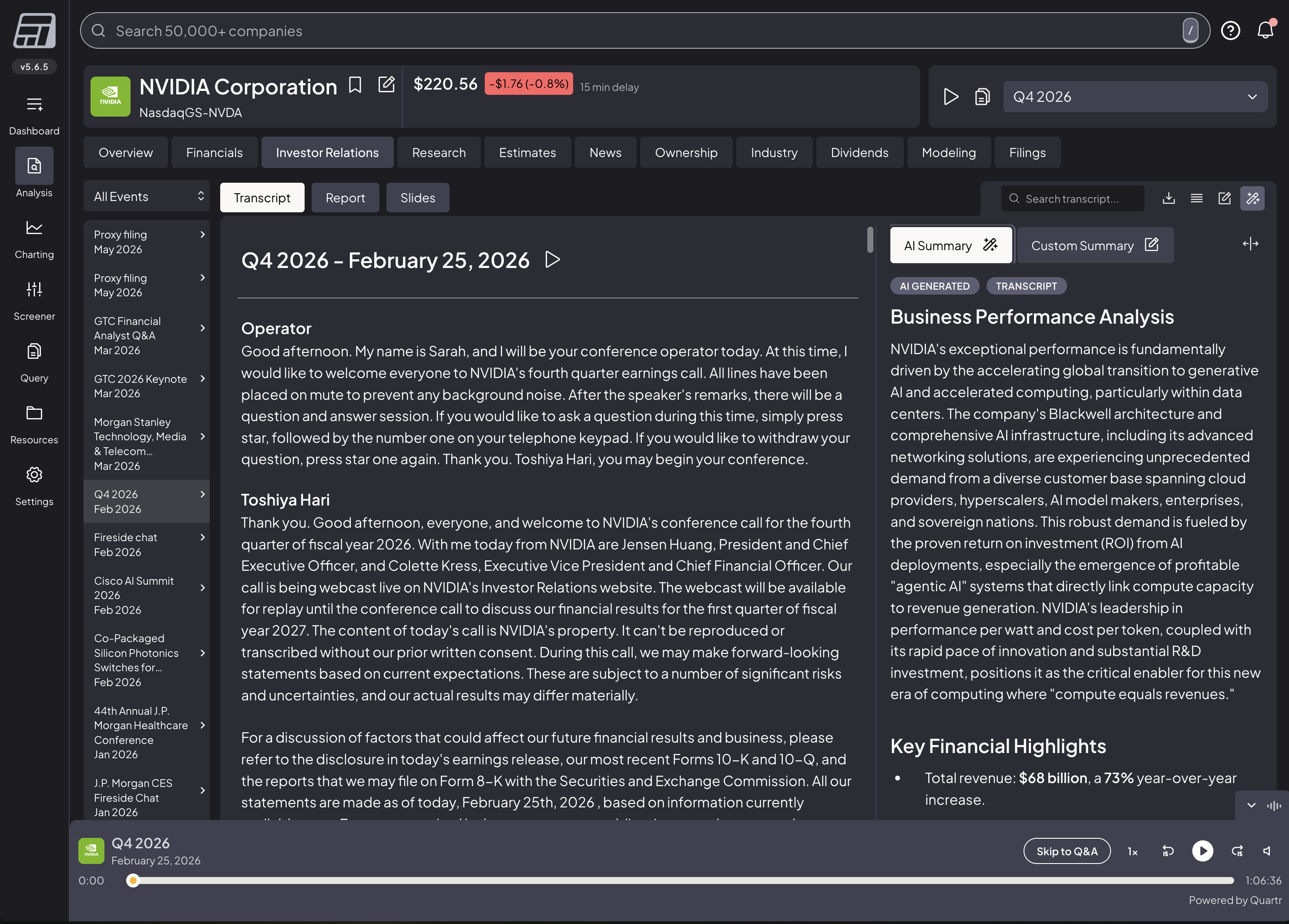1289x924 pixels.
Task: Click the audio waveform icon above player
Action: pos(1274,805)
